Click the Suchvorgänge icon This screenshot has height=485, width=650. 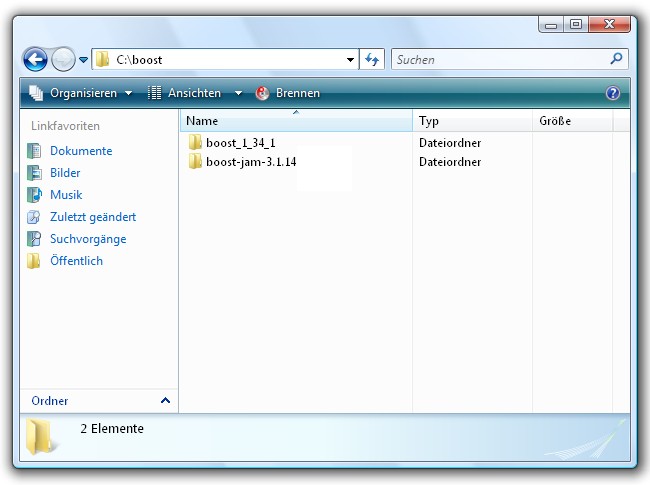[34, 239]
